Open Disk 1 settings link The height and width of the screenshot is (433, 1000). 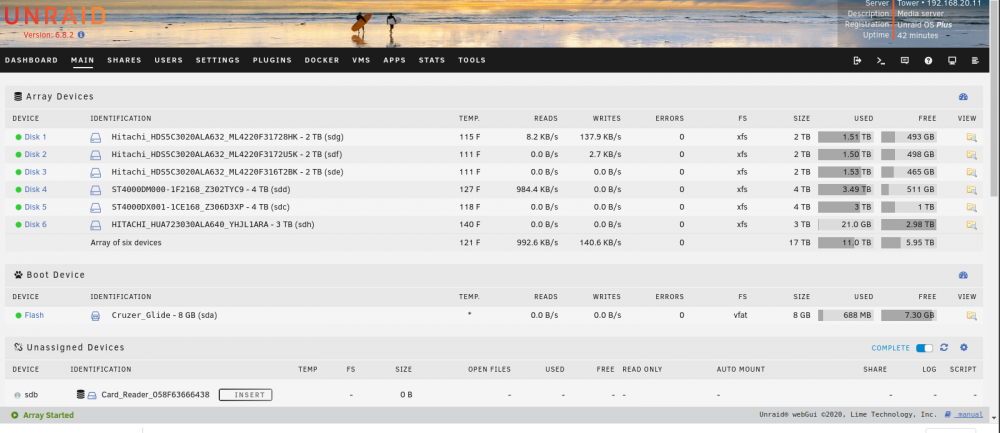click(x=35, y=137)
